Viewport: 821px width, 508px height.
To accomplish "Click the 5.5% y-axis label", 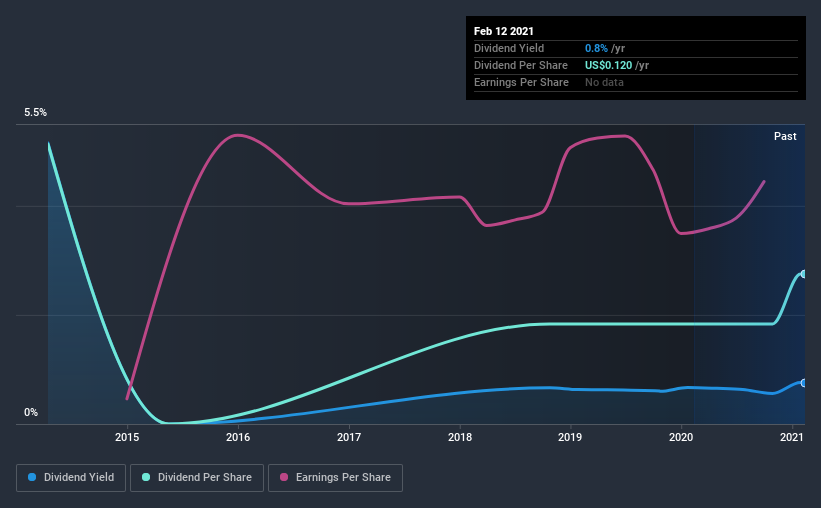I will (x=35, y=113).
